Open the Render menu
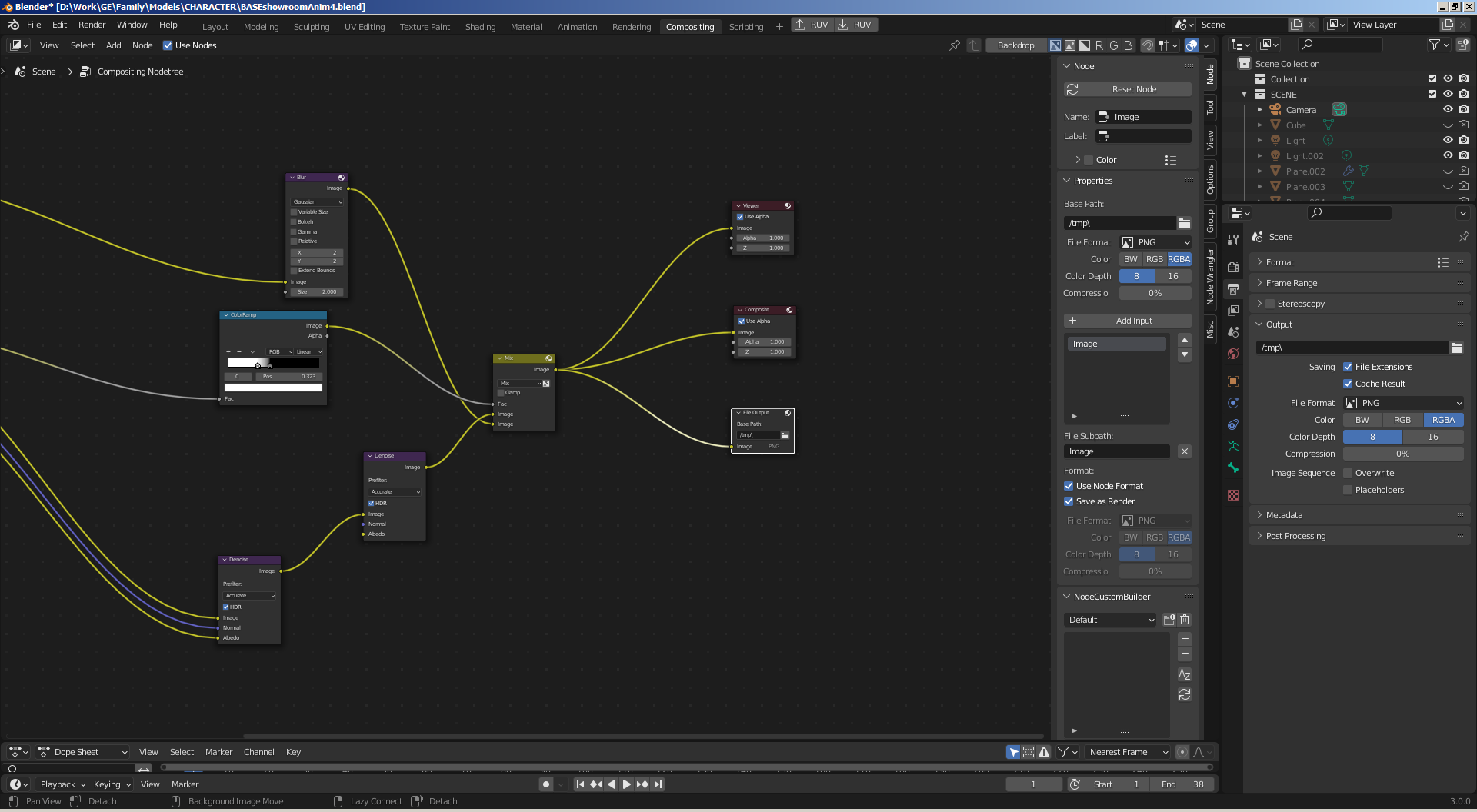Screen dimensions: 1477x812 (x=92, y=25)
